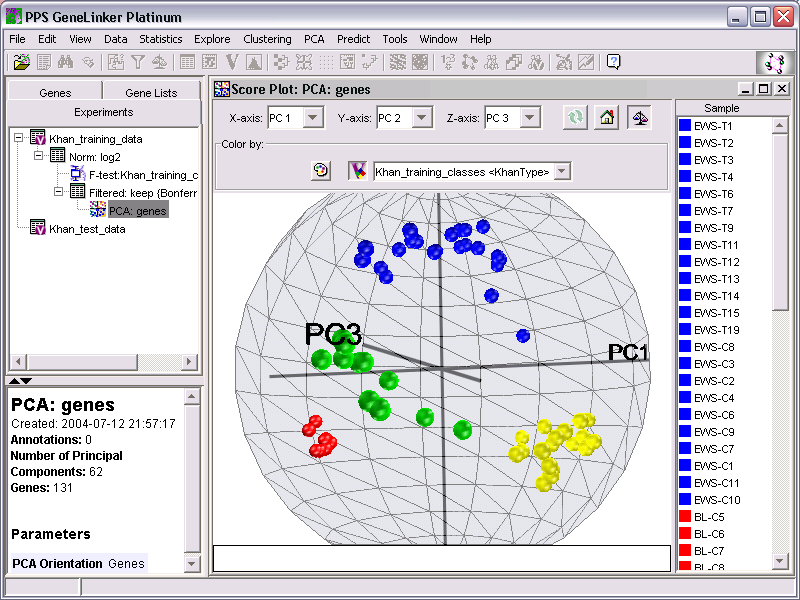This screenshot has height=600, width=800.
Task: Select the Filtered: keep {Bonferr tree item
Action: pos(143,193)
